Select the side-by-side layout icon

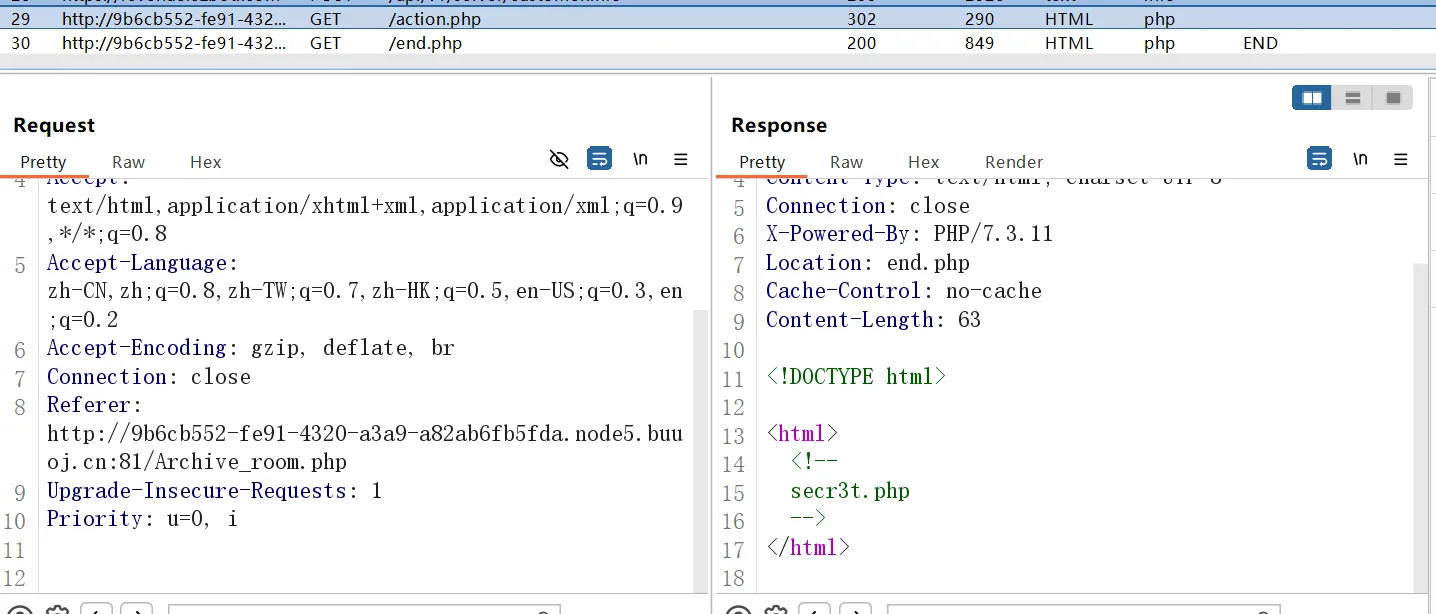[1312, 98]
